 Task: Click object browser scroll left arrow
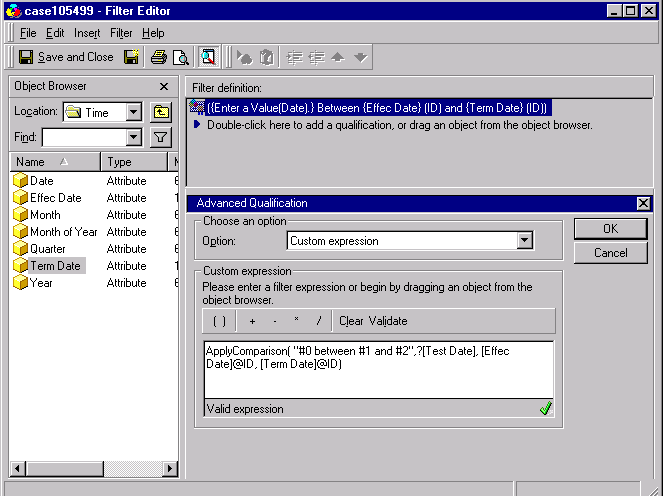(x=17, y=468)
